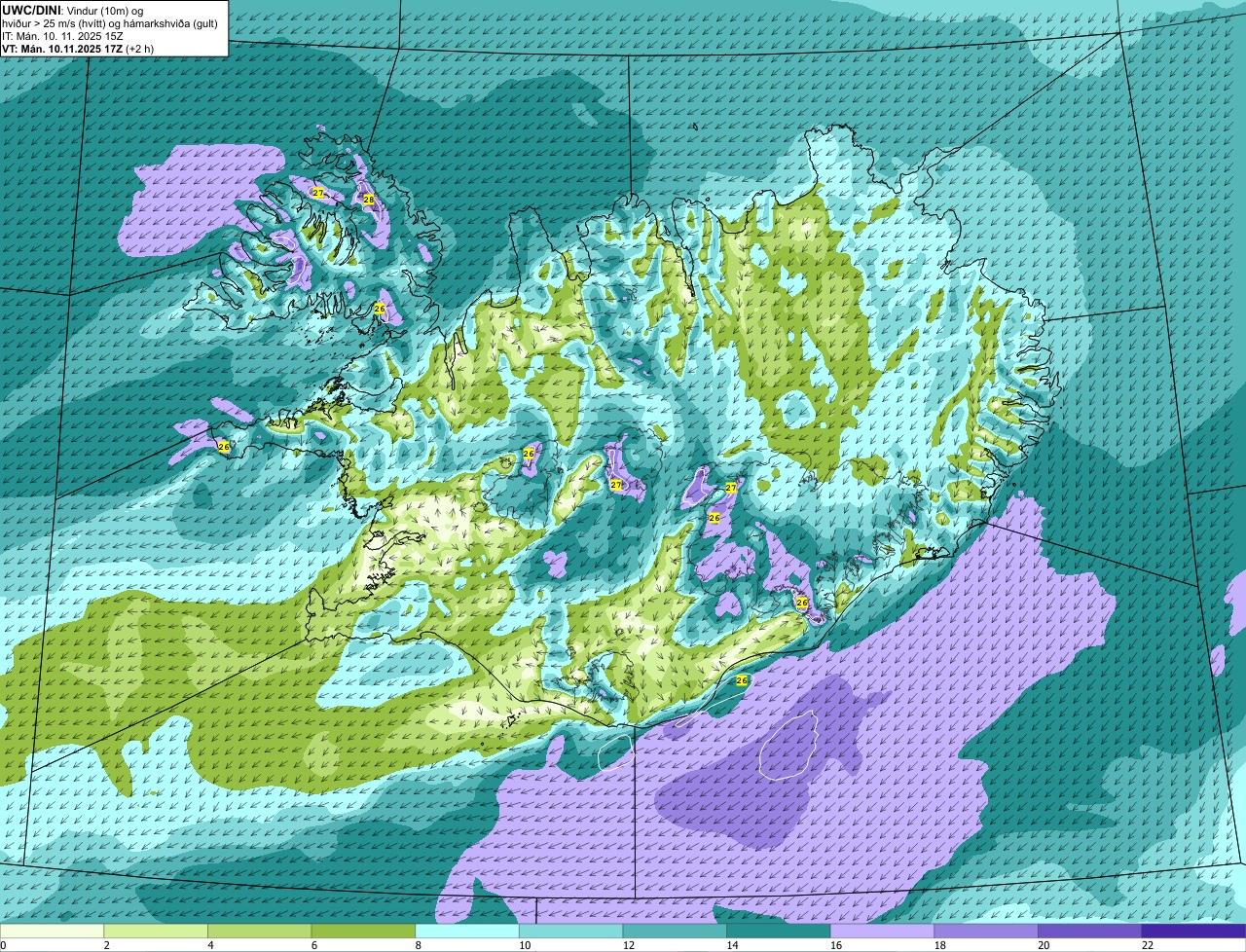Click the '12' tick label on color scale
Viewport: 1246px width, 952px height.
pyautogui.click(x=629, y=945)
